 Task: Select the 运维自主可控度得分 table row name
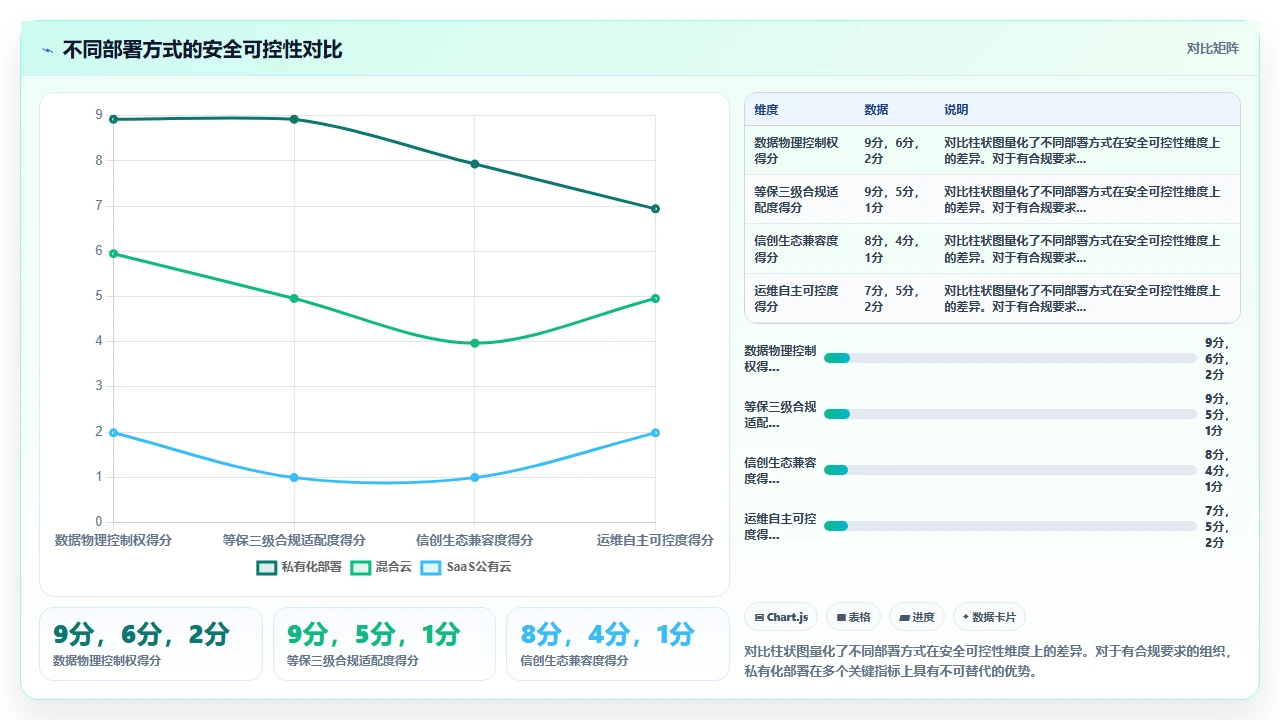tap(797, 299)
